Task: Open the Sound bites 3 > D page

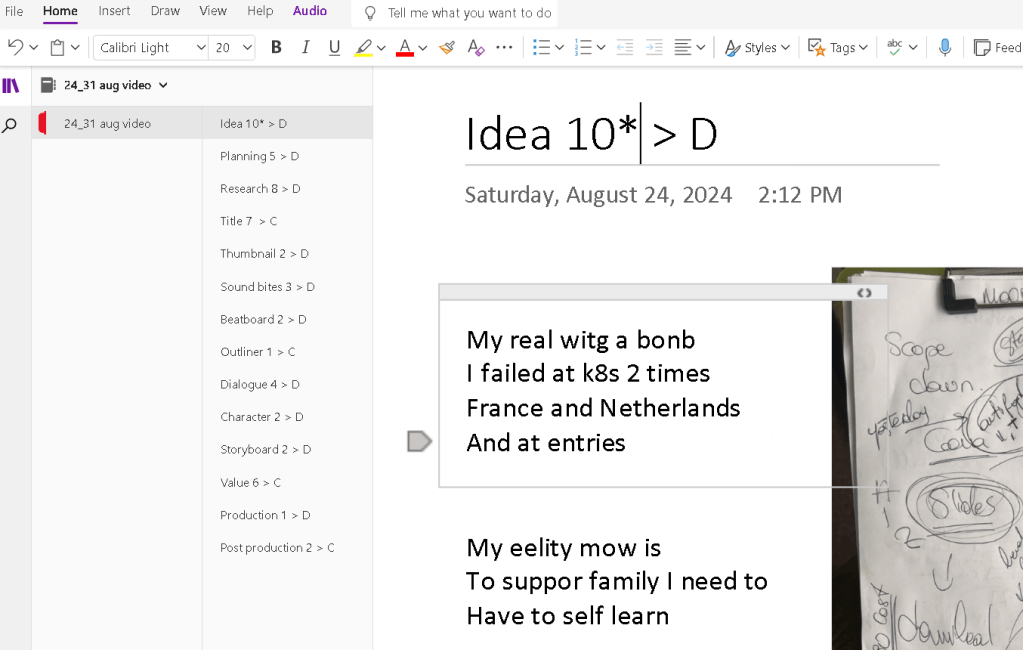Action: 288,286
